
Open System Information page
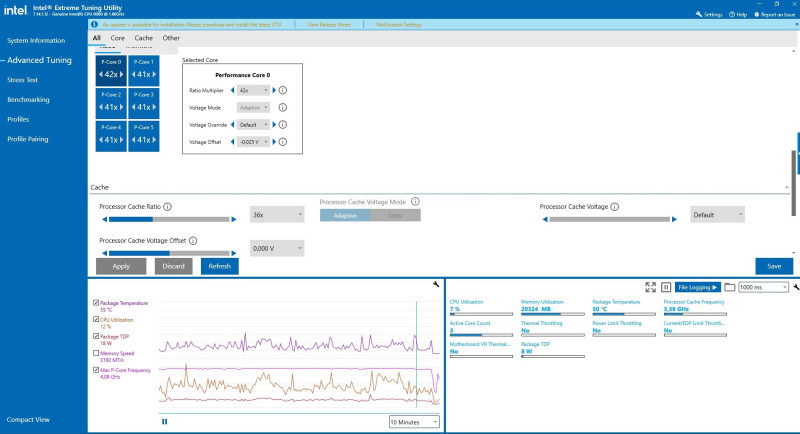(x=36, y=40)
